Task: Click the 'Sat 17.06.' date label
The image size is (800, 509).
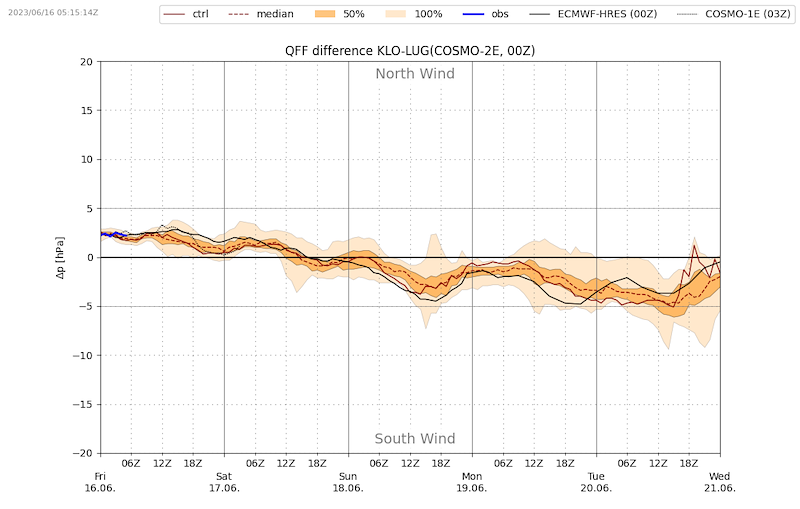Action: click(224, 482)
